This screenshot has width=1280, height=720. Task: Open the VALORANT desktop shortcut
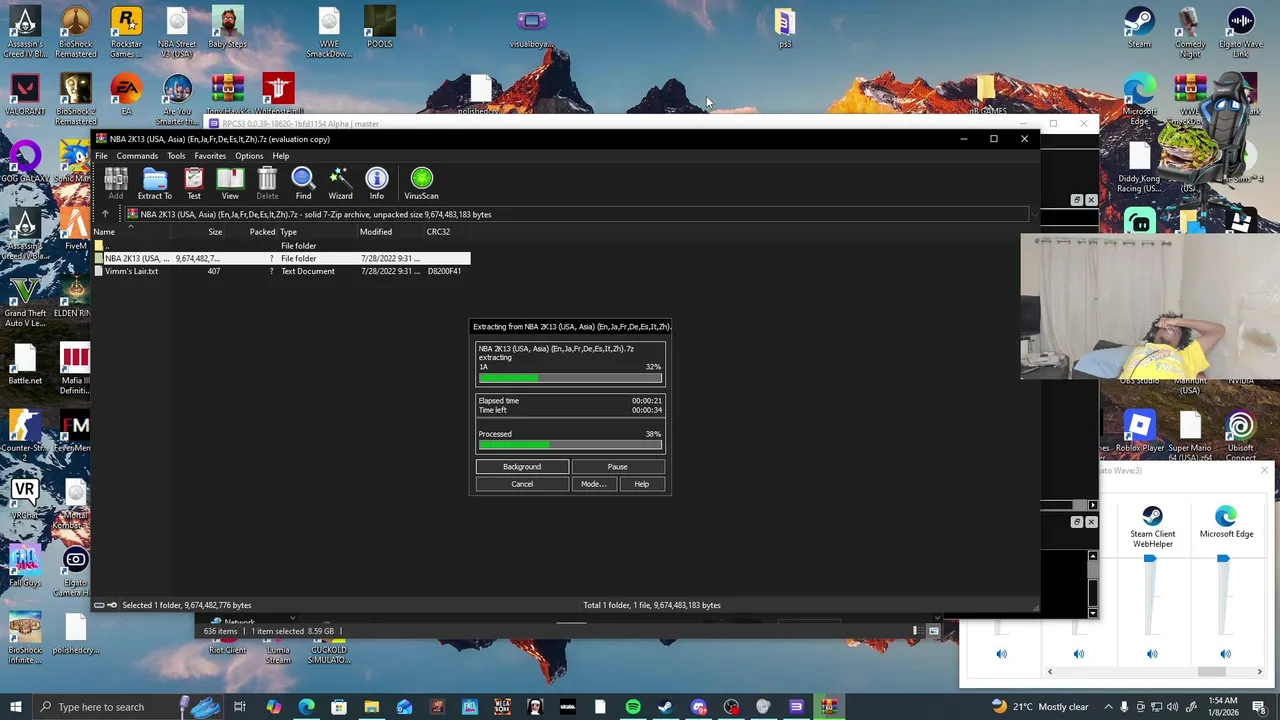pos(25,95)
